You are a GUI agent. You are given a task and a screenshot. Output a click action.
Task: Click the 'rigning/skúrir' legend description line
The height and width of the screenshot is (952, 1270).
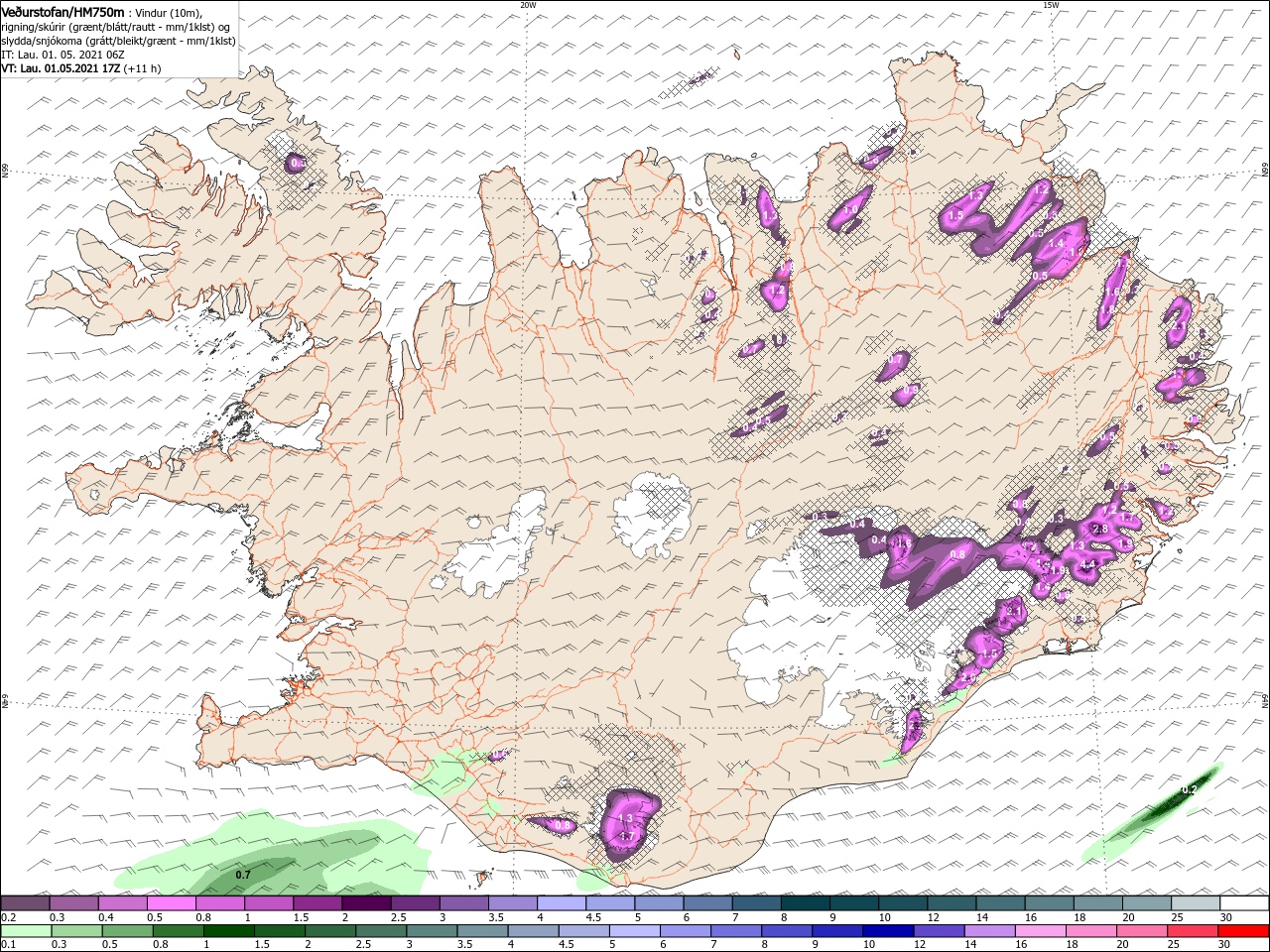click(117, 26)
